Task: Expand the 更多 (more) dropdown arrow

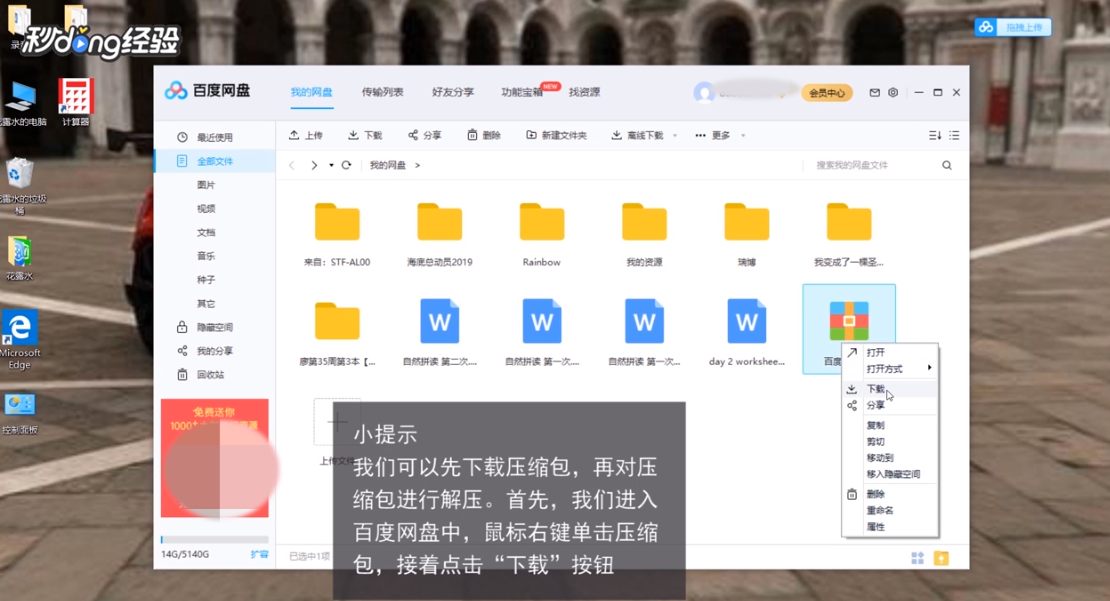Action: pyautogui.click(x=742, y=134)
